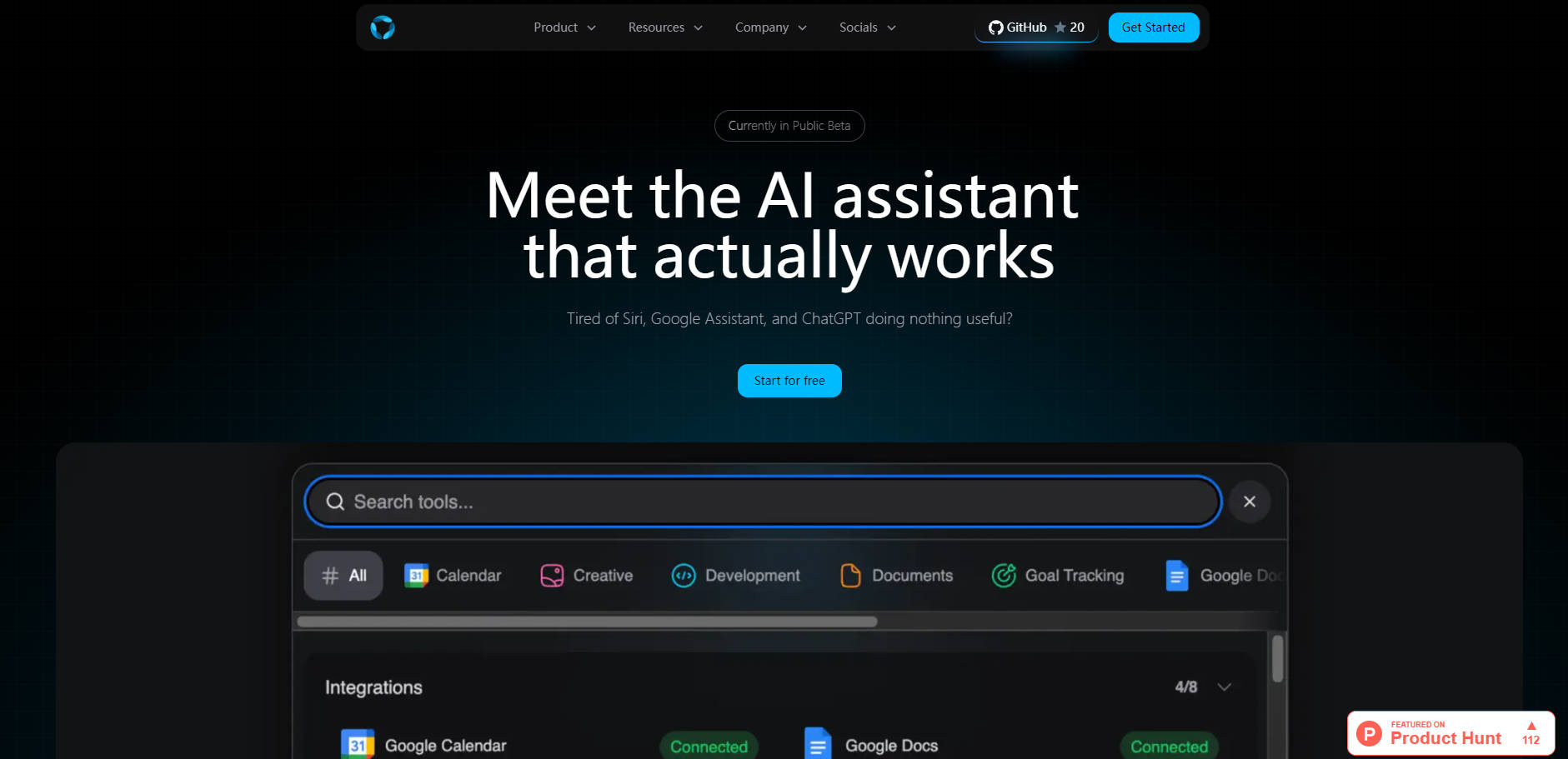The width and height of the screenshot is (1568, 759).
Task: Open the Socials dropdown
Action: [x=867, y=27]
